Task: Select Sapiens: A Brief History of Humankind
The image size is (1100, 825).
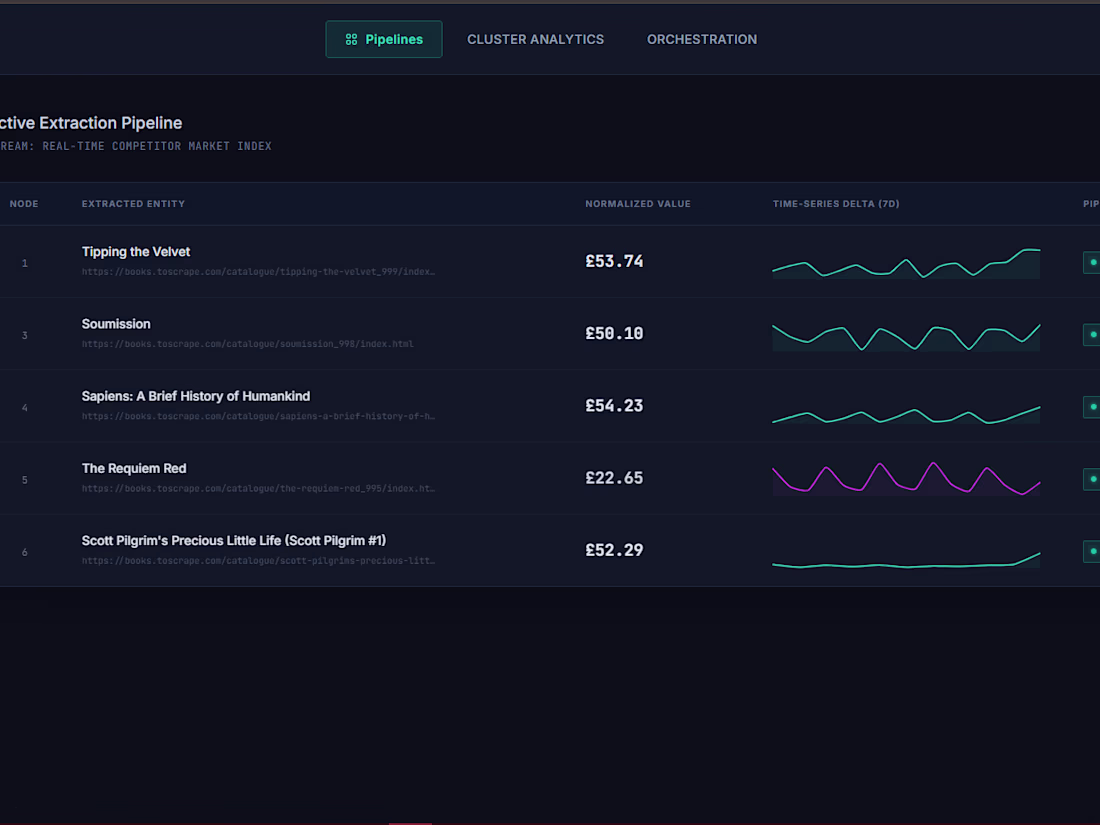Action: point(196,396)
